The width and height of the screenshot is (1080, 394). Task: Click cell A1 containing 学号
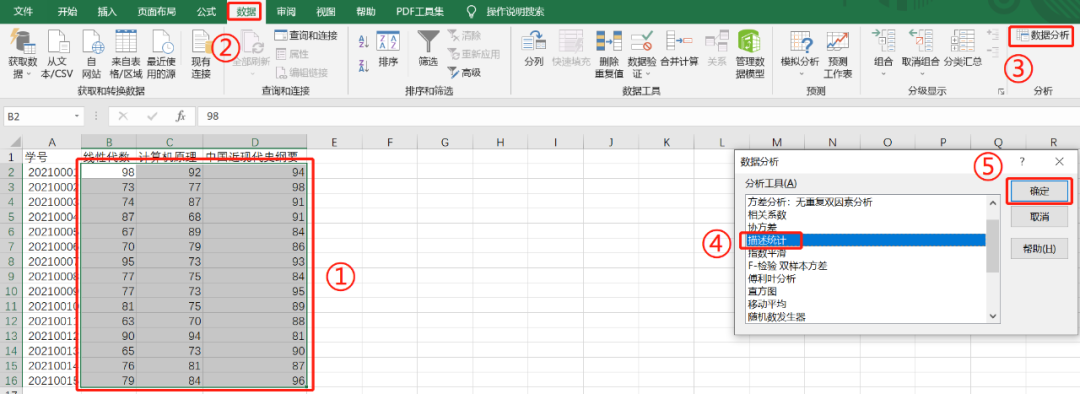pos(52,156)
